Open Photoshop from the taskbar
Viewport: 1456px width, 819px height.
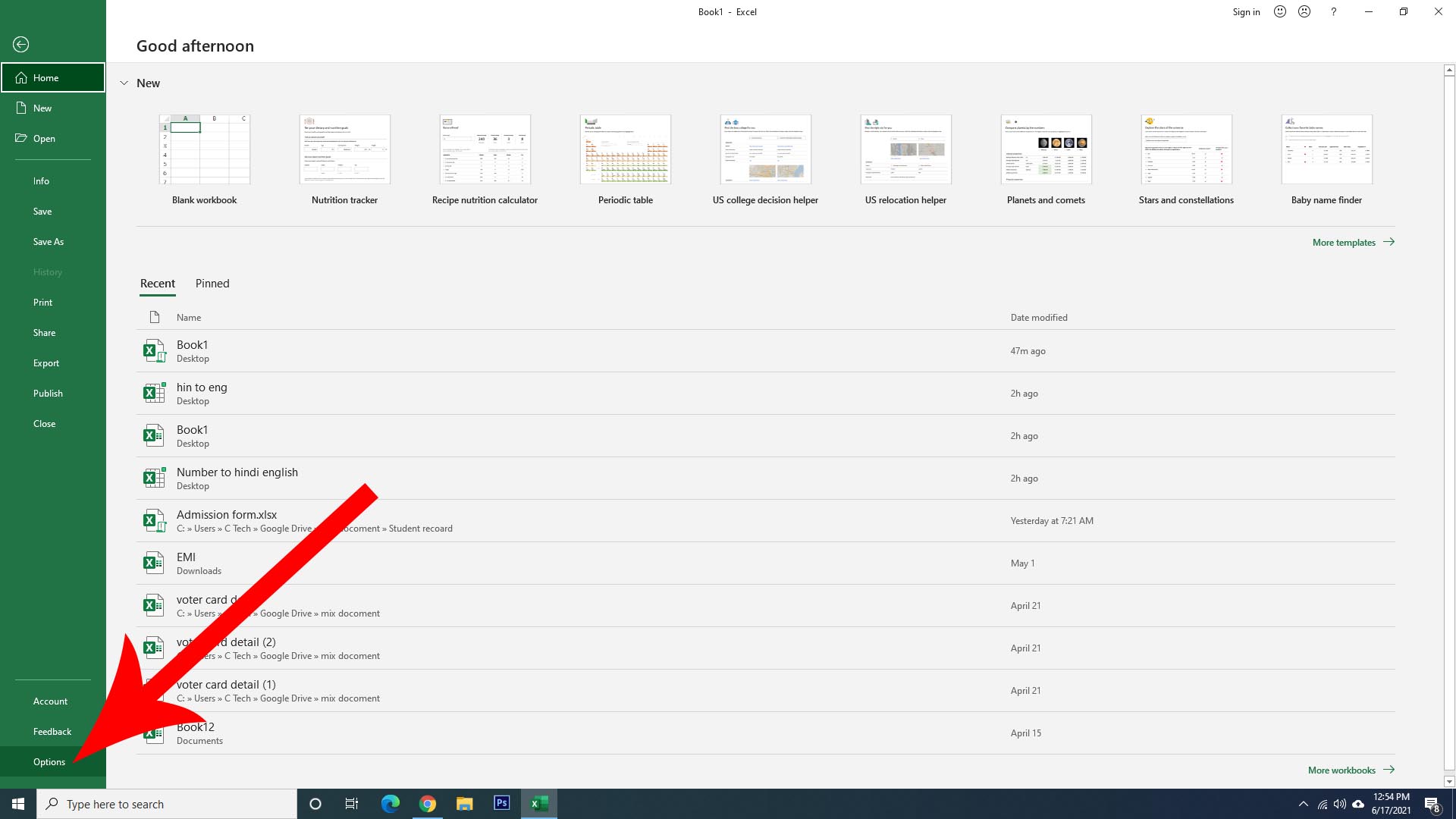[x=501, y=803]
